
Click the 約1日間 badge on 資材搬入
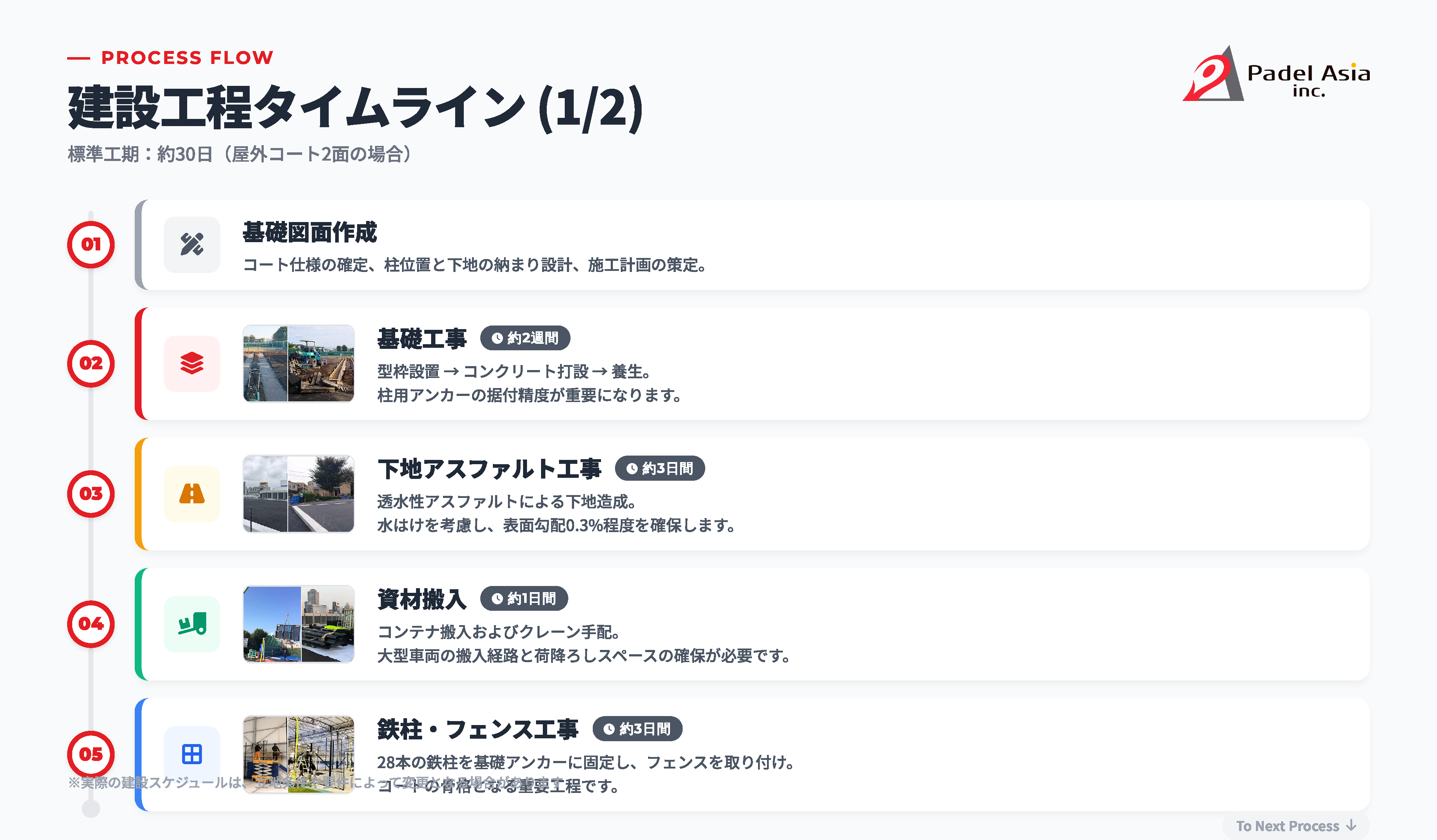(524, 599)
